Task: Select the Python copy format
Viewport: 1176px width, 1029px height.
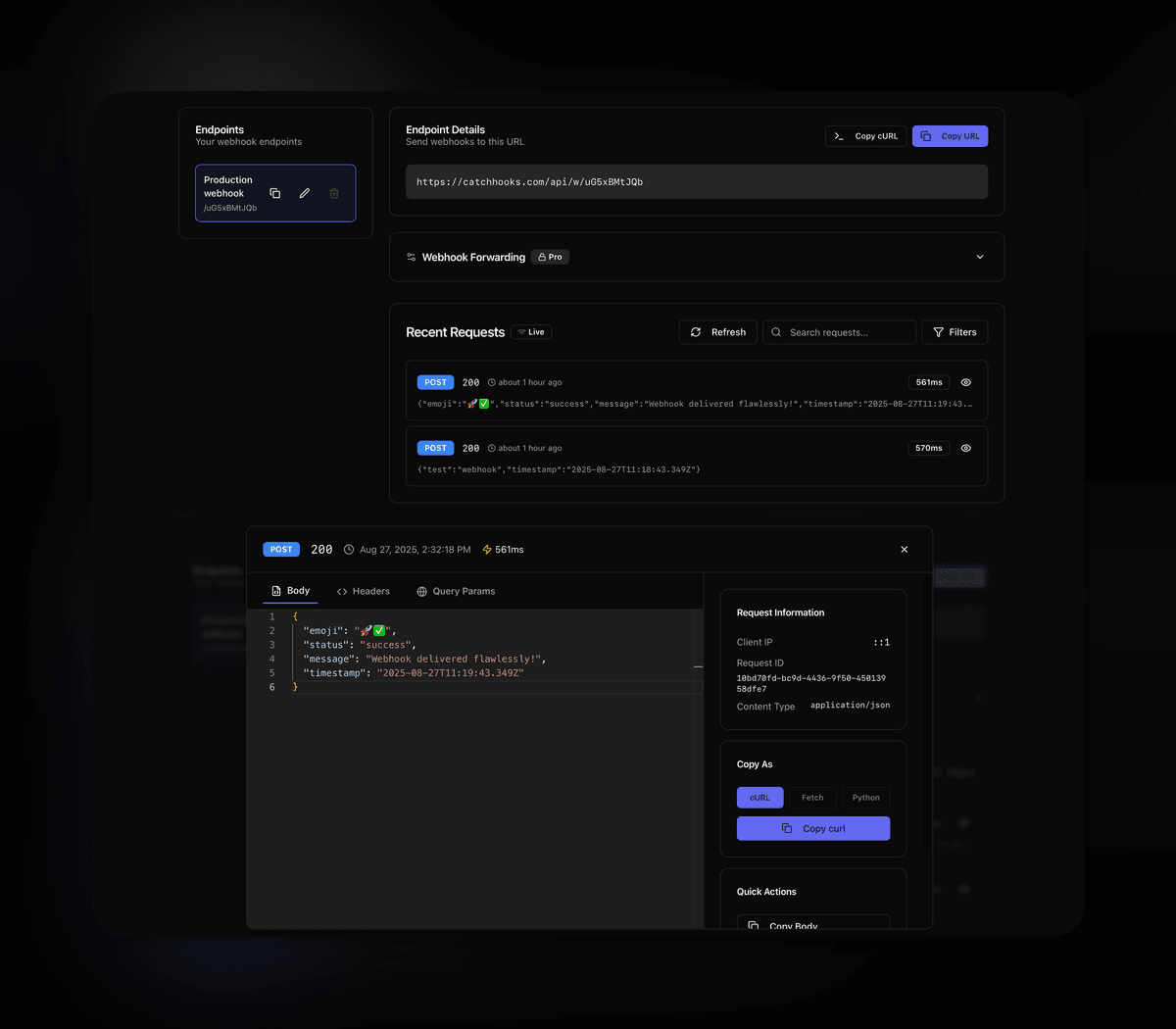Action: (865, 798)
